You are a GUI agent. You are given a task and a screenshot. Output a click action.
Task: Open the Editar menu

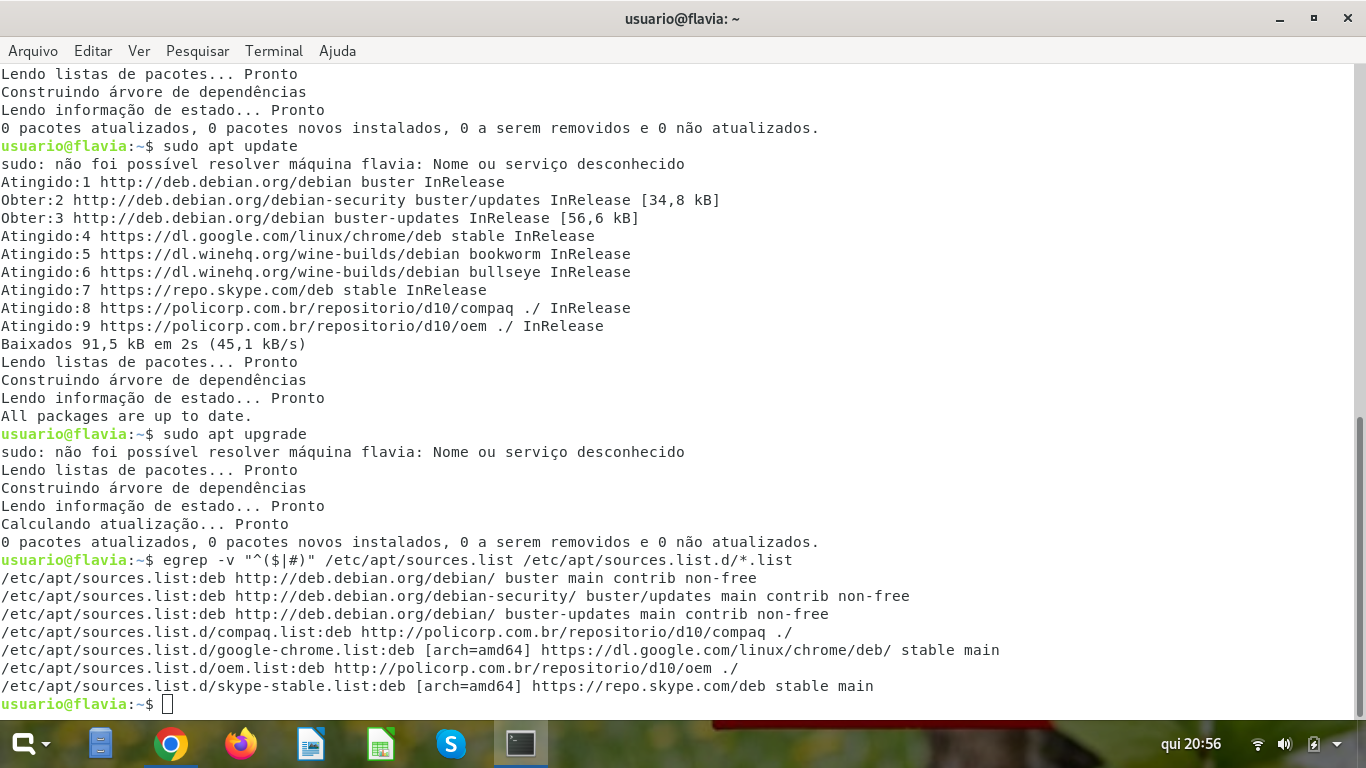coord(93,51)
